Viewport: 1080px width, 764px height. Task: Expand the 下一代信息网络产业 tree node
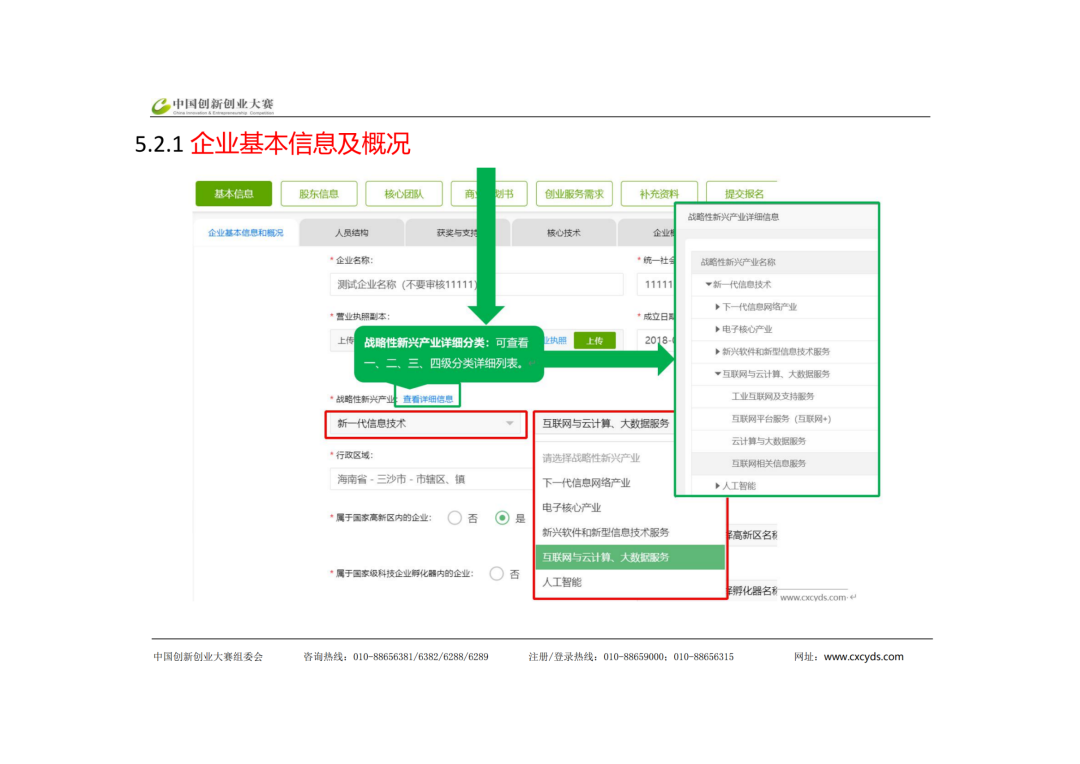click(x=718, y=307)
